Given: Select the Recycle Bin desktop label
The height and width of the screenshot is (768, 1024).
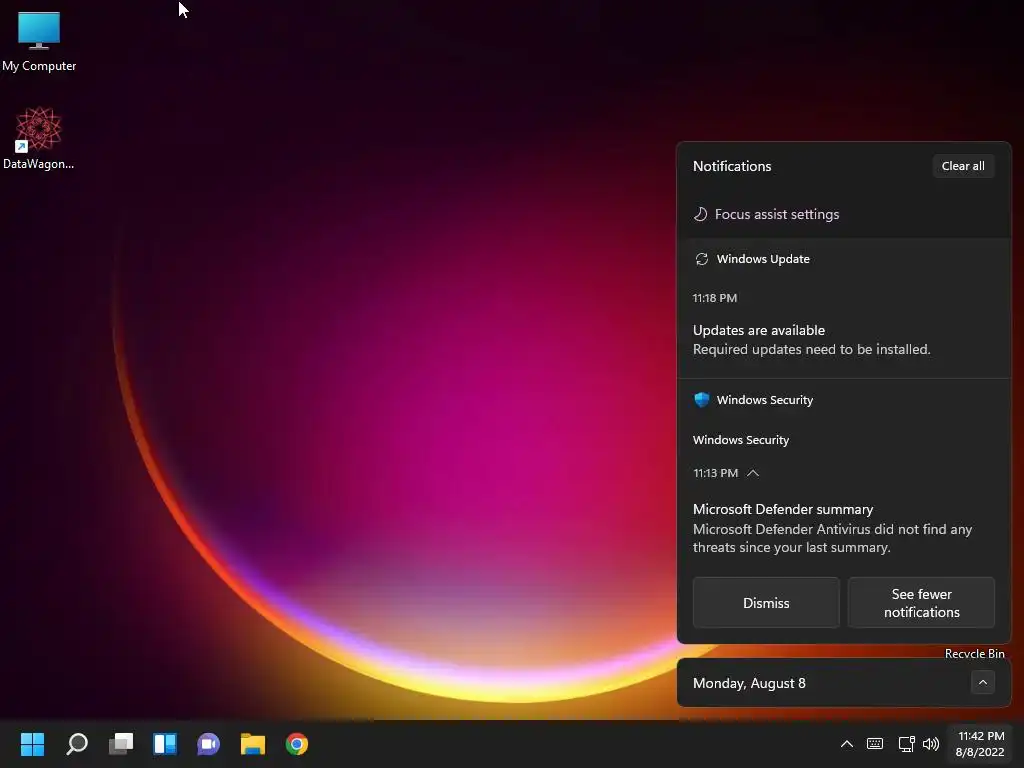Looking at the screenshot, I should (974, 653).
